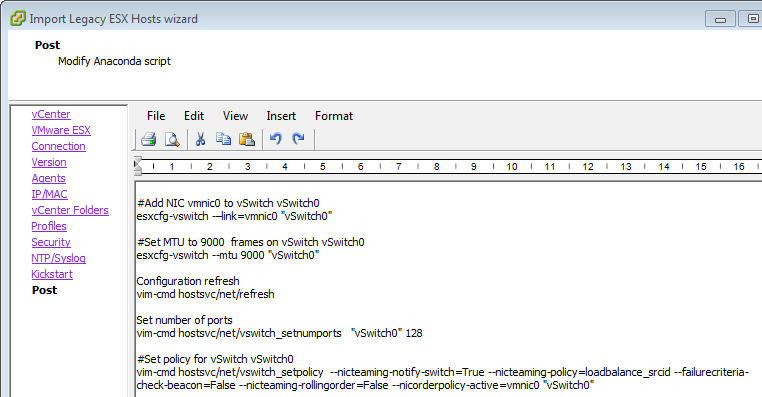The height and width of the screenshot is (397, 762).
Task: Click the 'check-beacon=False' script line
Action: 365,385
